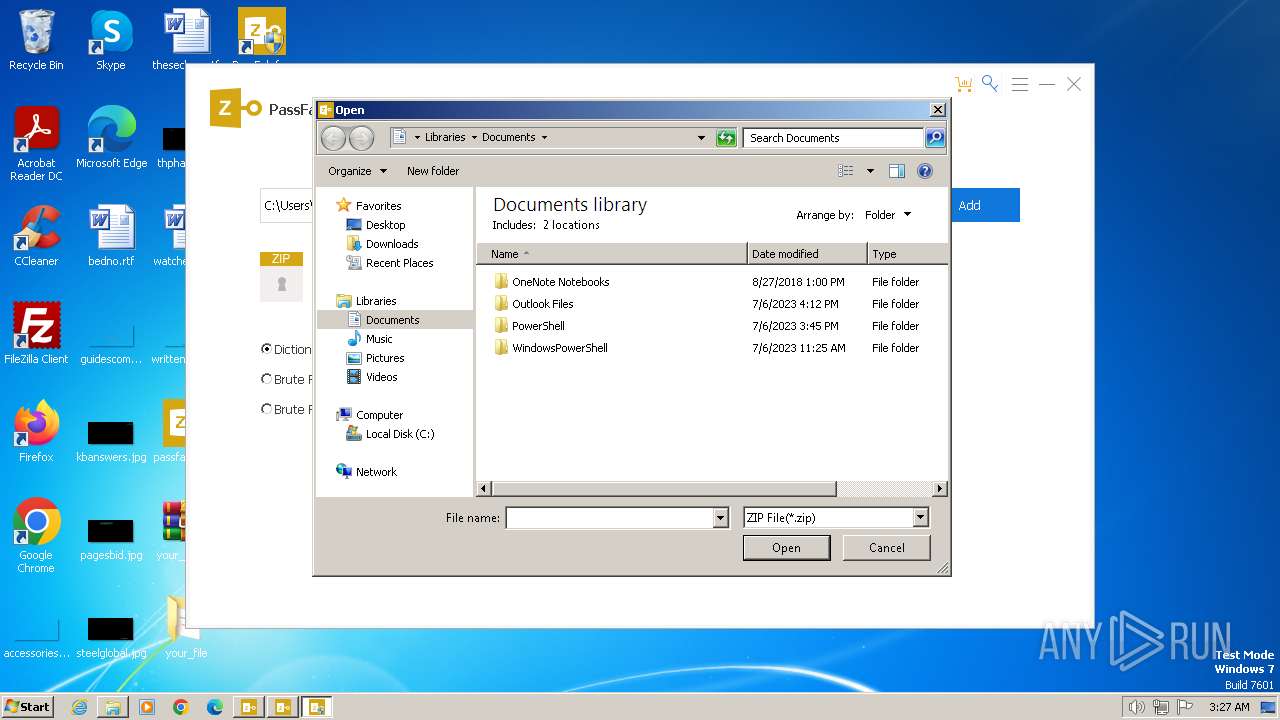Click the volume speaker icon in system tray

click(1136, 707)
